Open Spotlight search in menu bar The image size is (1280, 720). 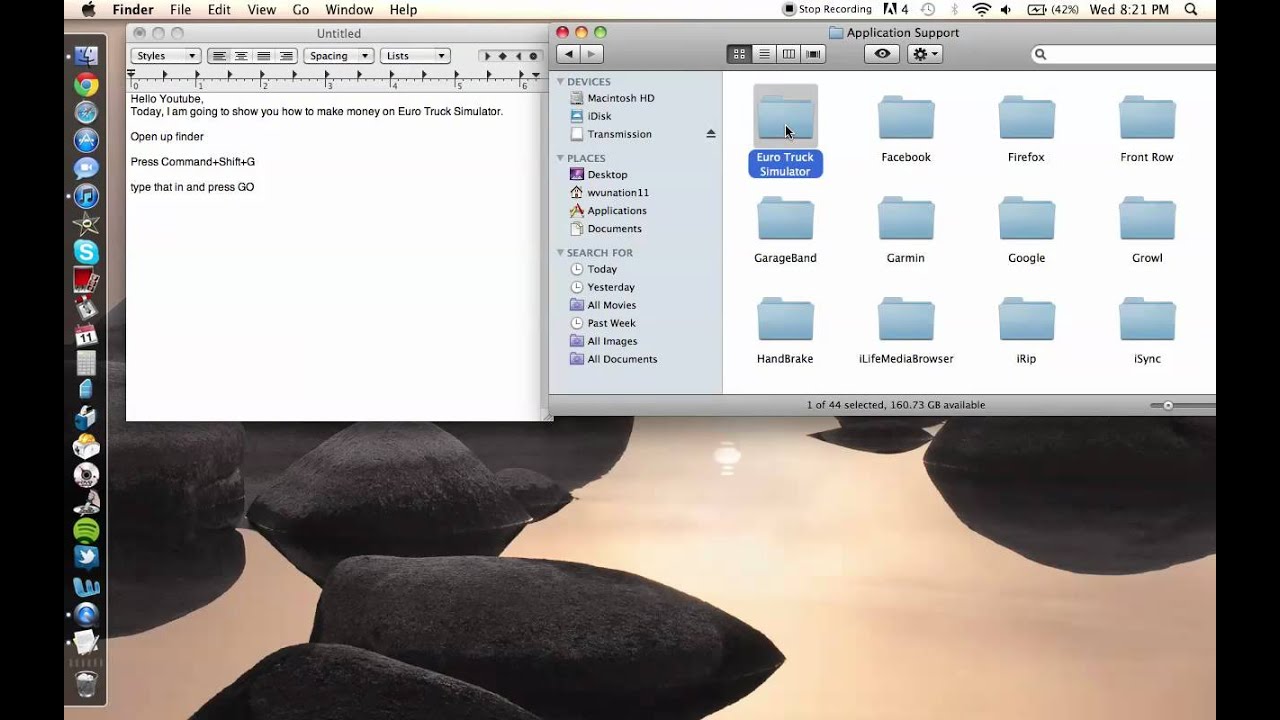click(1191, 9)
